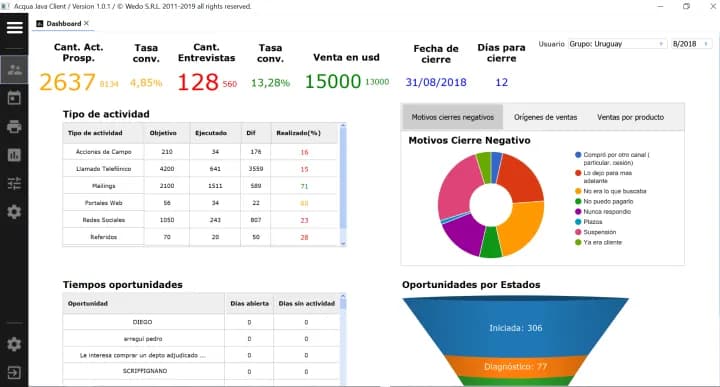
Task: Select the Referidos row
Action: point(201,237)
